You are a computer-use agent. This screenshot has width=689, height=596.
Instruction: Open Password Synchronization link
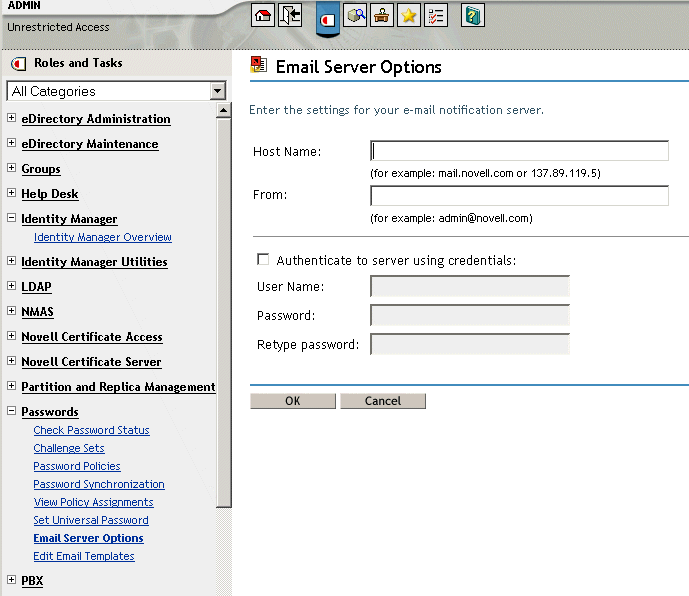pos(99,484)
